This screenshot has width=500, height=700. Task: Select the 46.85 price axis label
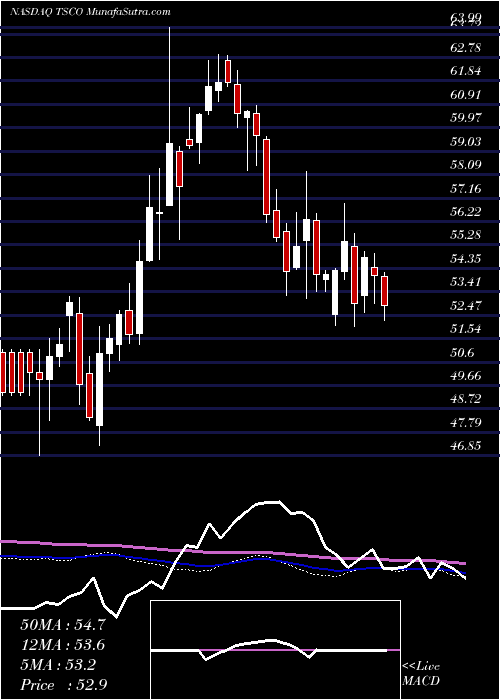pyautogui.click(x=466, y=446)
